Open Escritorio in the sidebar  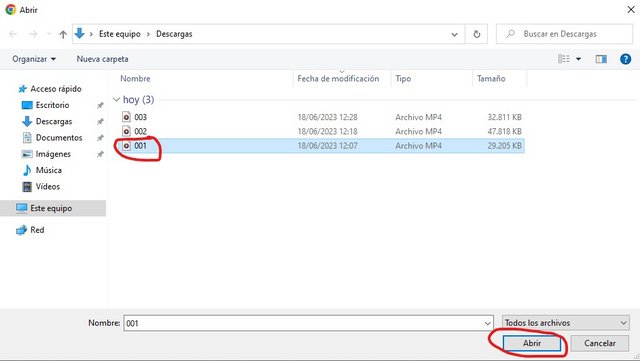point(52,105)
